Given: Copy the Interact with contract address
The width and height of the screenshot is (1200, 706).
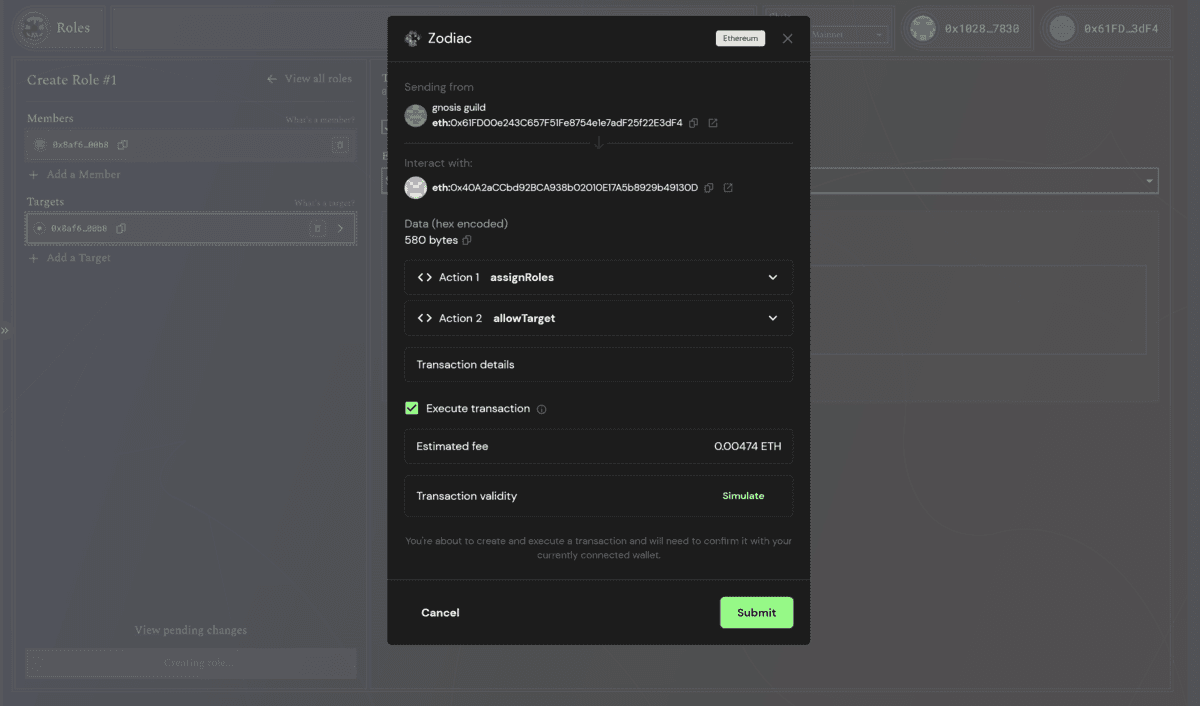Looking at the screenshot, I should 709,188.
